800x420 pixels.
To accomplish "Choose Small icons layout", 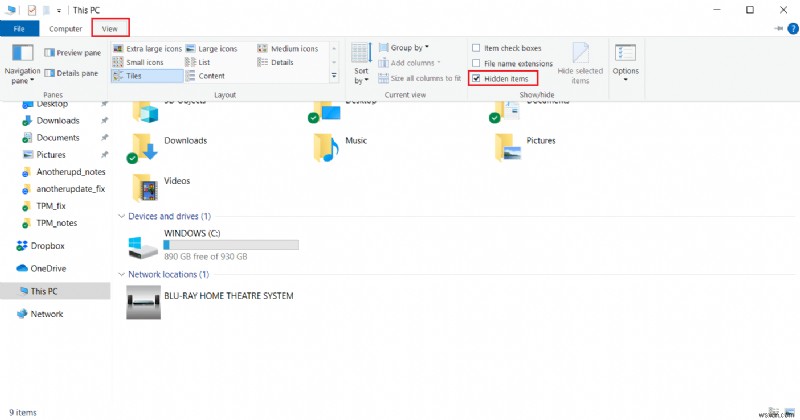I will pos(138,62).
